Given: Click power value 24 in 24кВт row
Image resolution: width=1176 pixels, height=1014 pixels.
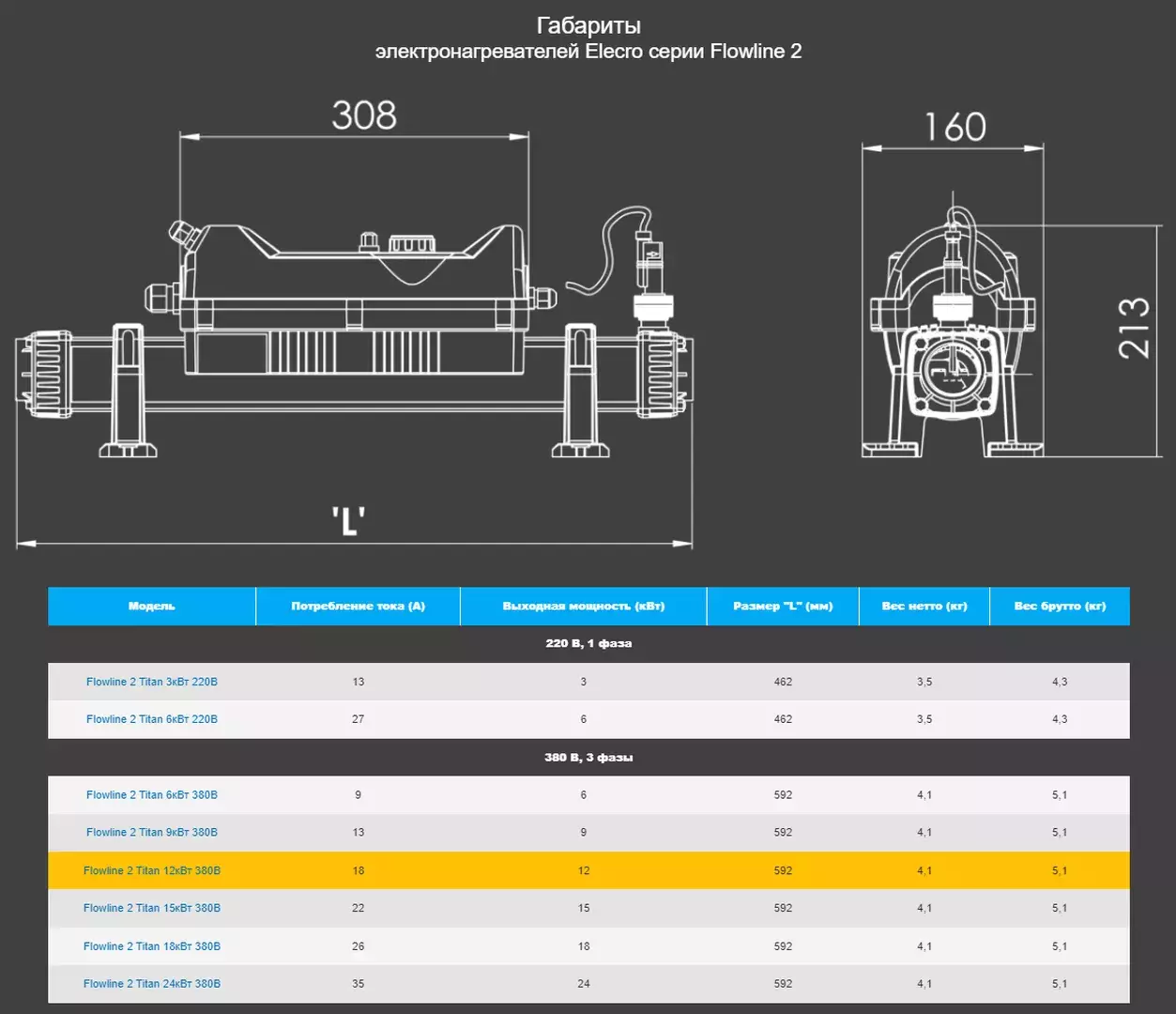Looking at the screenshot, I should click(x=584, y=984).
